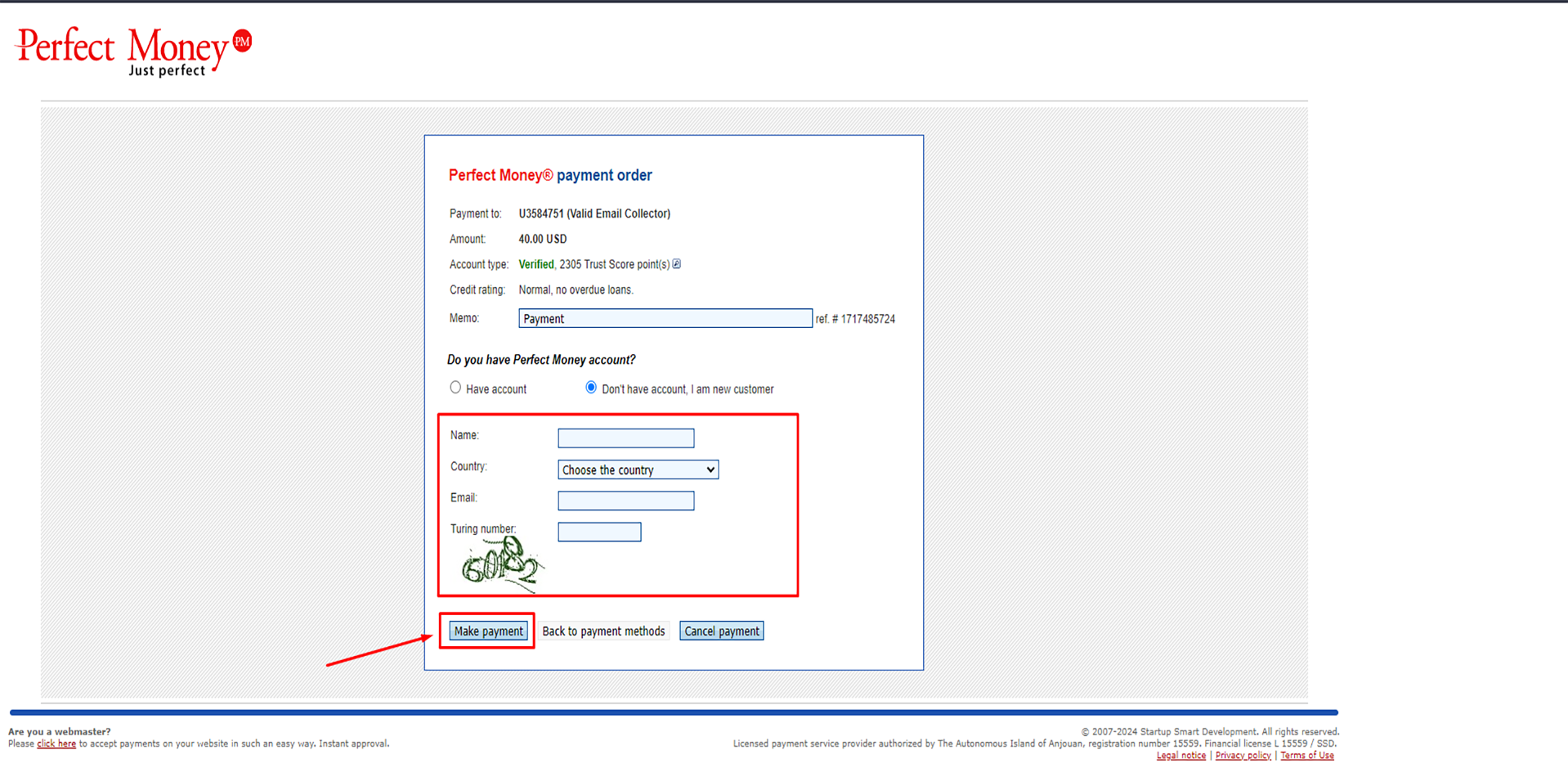Open the webmaster click here link
The image size is (1568, 777).
(x=56, y=743)
